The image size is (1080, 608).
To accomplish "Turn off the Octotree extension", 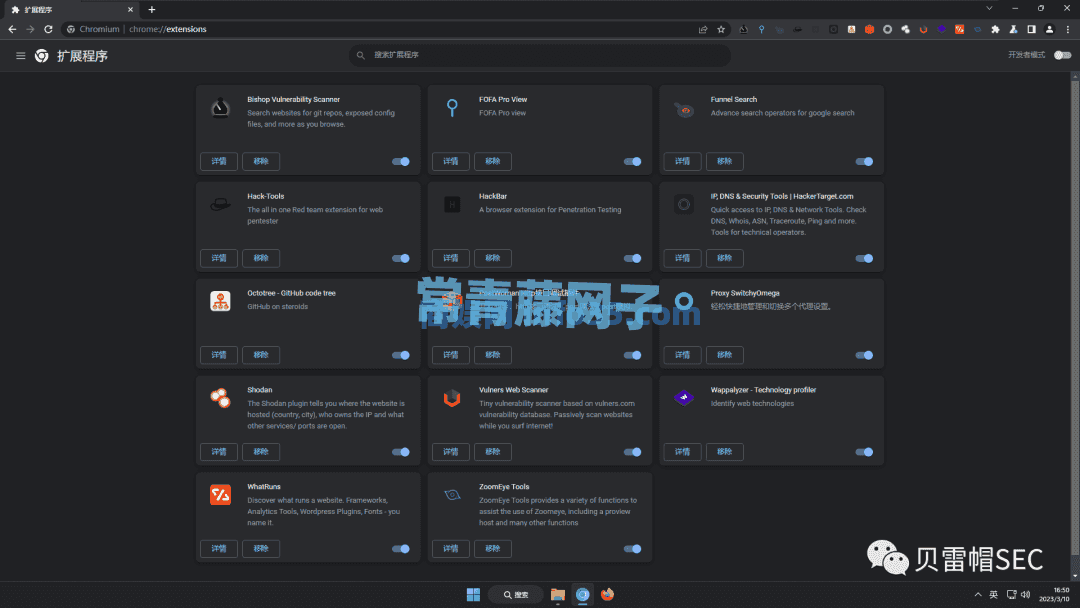I will pyautogui.click(x=401, y=355).
